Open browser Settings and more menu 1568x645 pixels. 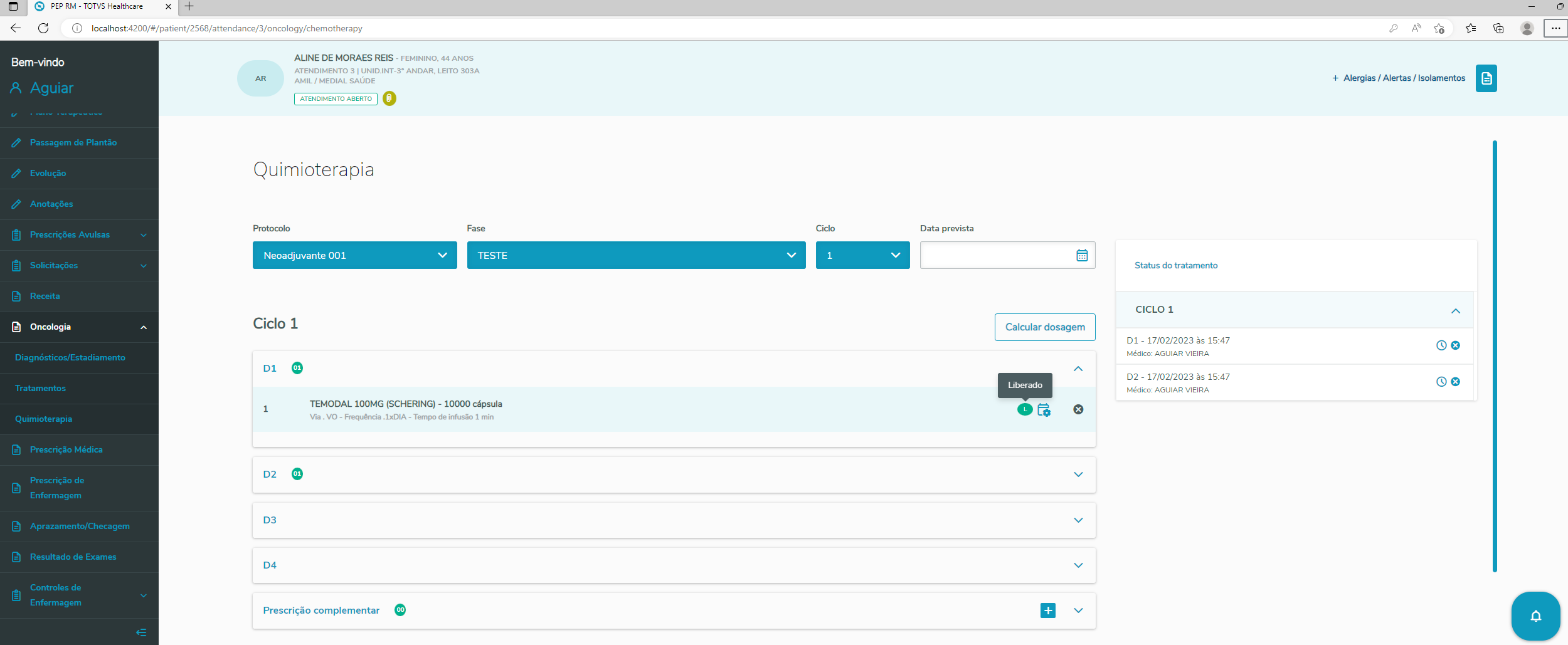pos(1556,28)
